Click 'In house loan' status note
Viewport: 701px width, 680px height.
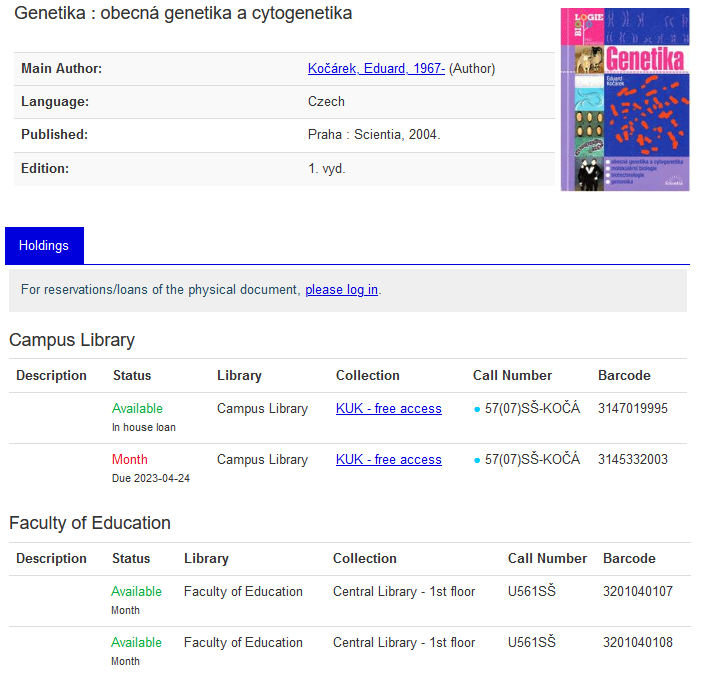click(x=144, y=427)
